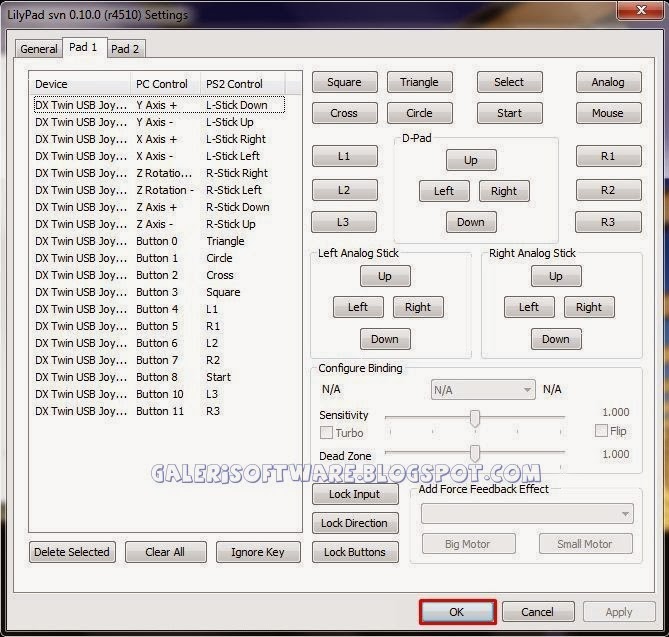Click the Select binding button

[509, 82]
